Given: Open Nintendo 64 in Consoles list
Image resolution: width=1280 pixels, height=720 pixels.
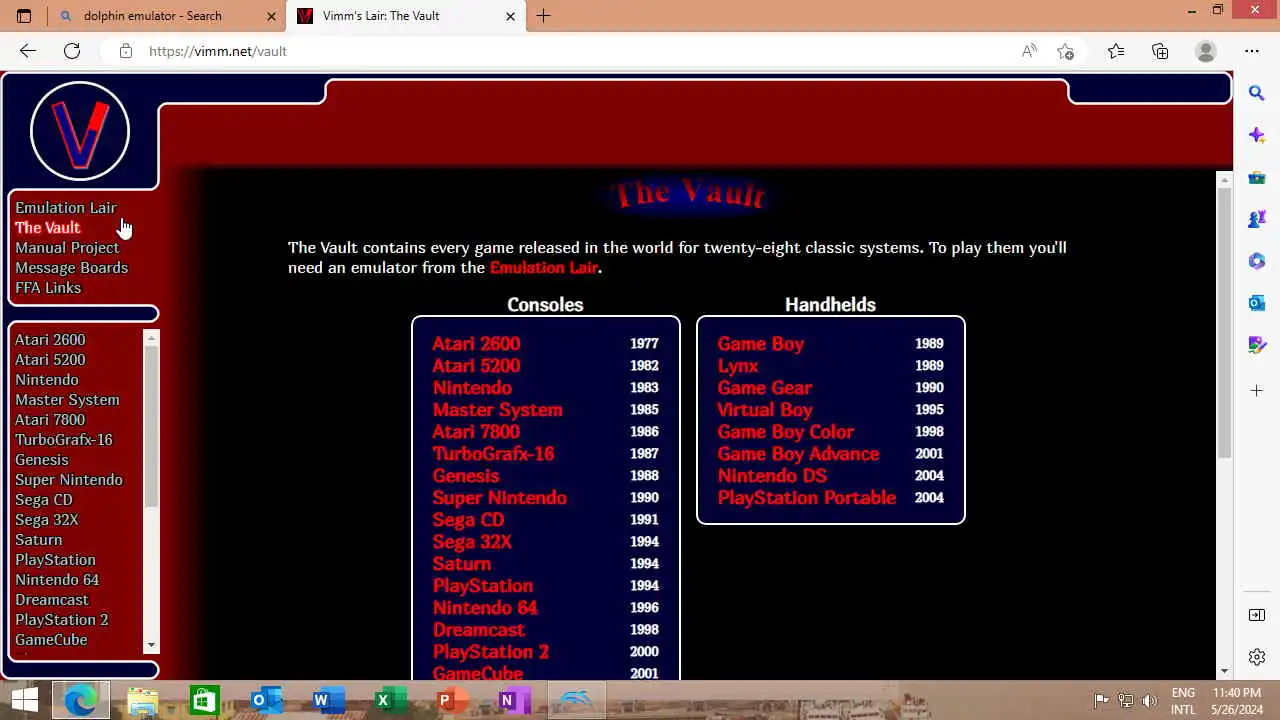Looking at the screenshot, I should [x=485, y=608].
